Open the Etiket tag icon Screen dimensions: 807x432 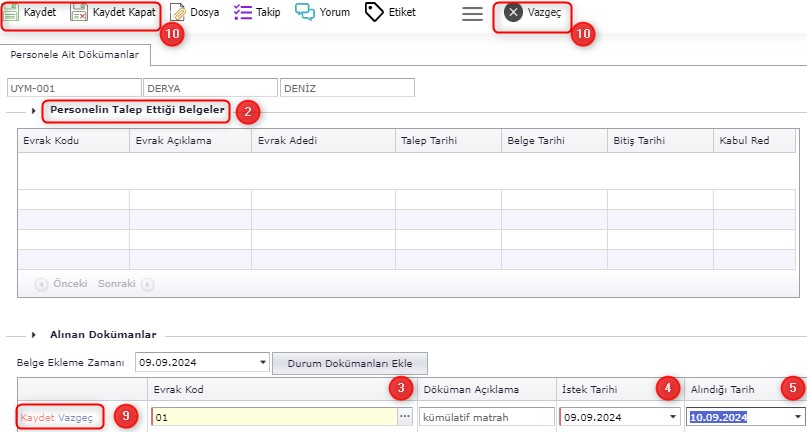pyautogui.click(x=374, y=12)
